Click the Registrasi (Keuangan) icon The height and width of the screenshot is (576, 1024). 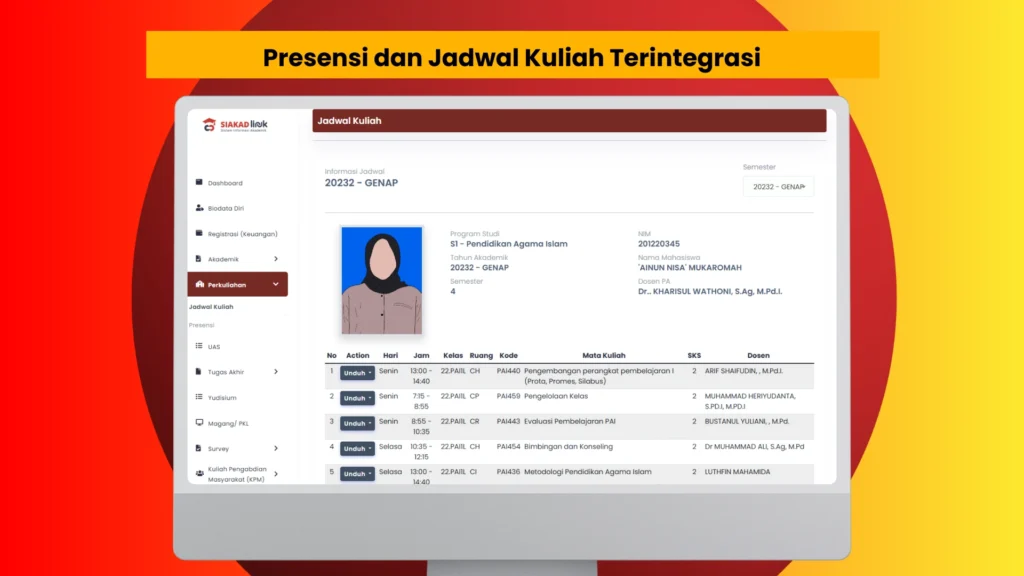pyautogui.click(x=199, y=233)
